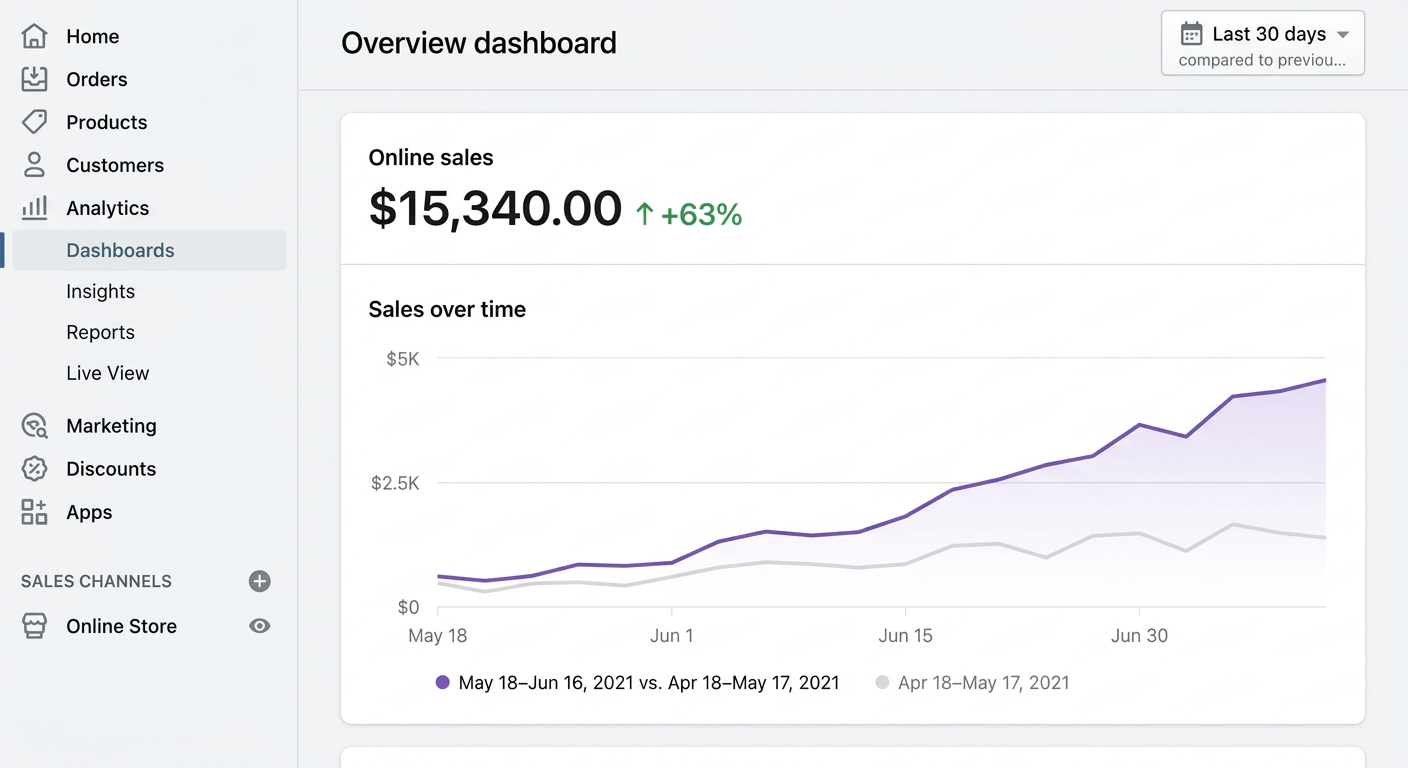
Task: Click the calendar icon in date picker
Action: click(1191, 34)
